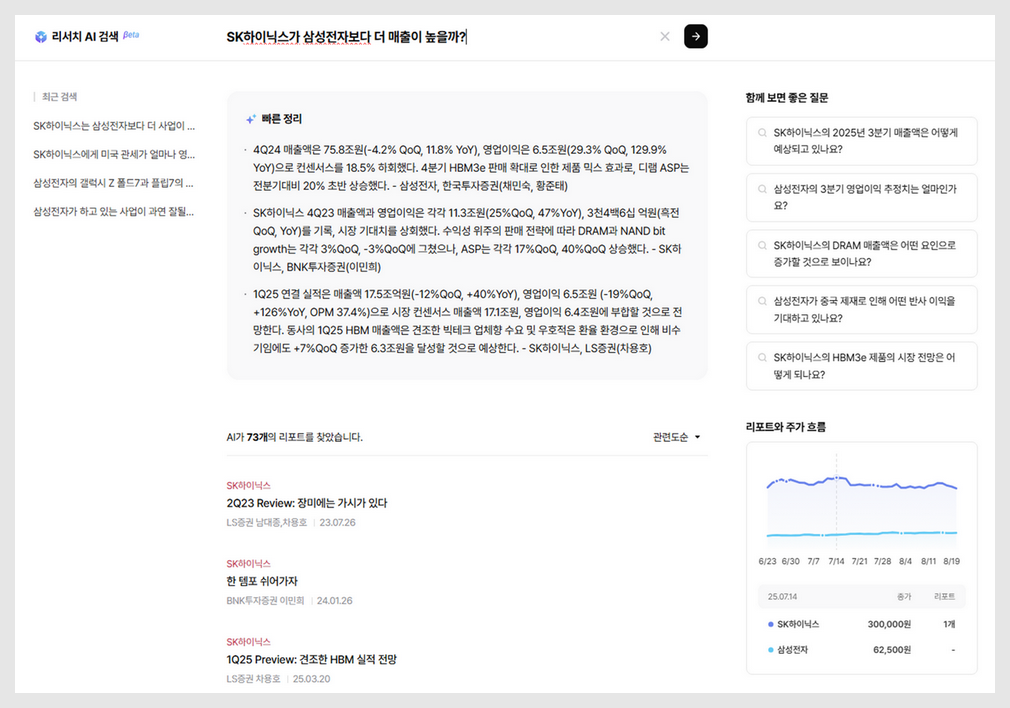1010x708 pixels.
Task: Click magnifier icon in HBM3e question
Action: pyautogui.click(x=762, y=358)
